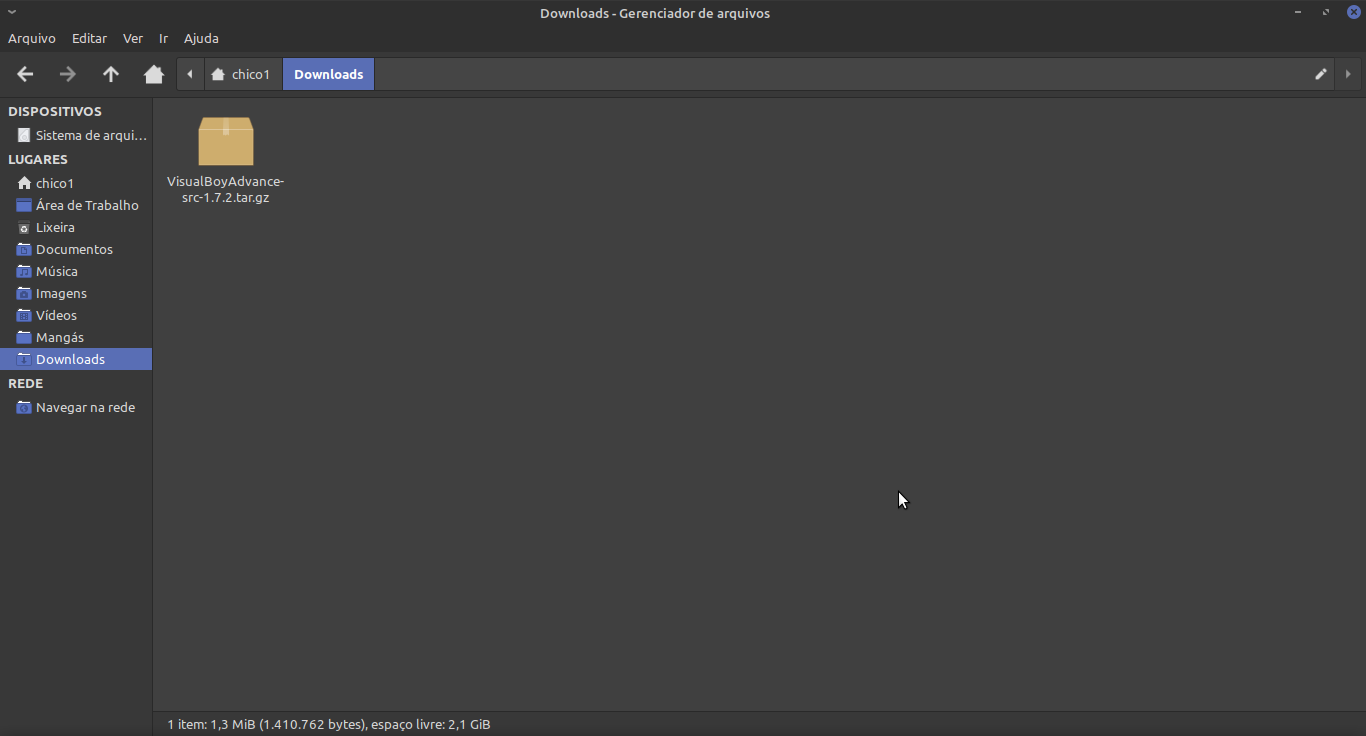Select file name VisualBoyAdvance-src-1.7.2.tar.gz
This screenshot has height=736, width=1366.
pyautogui.click(x=226, y=189)
